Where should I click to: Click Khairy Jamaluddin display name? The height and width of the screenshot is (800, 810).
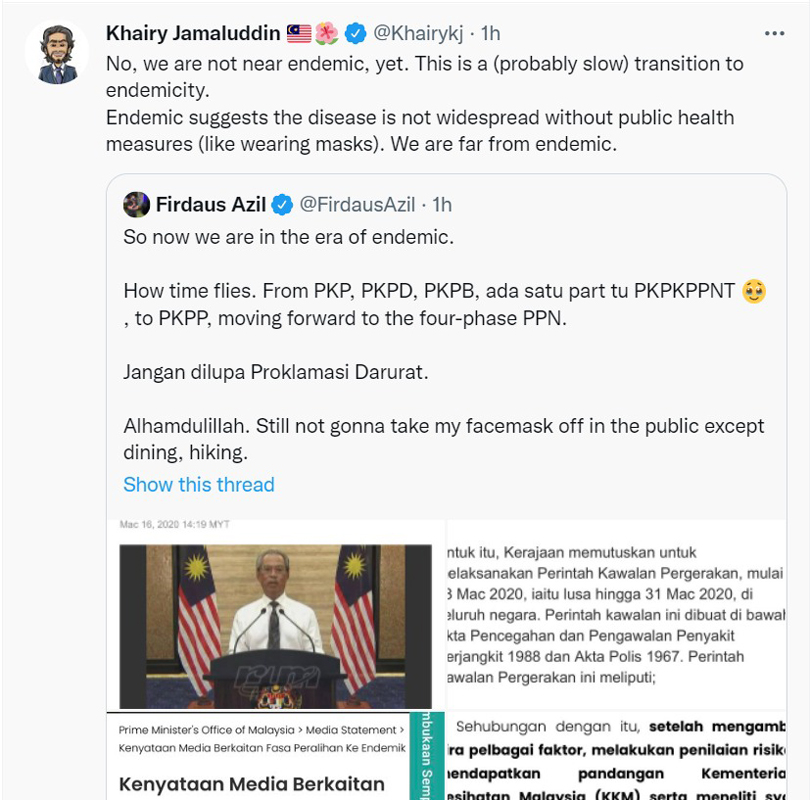[193, 34]
